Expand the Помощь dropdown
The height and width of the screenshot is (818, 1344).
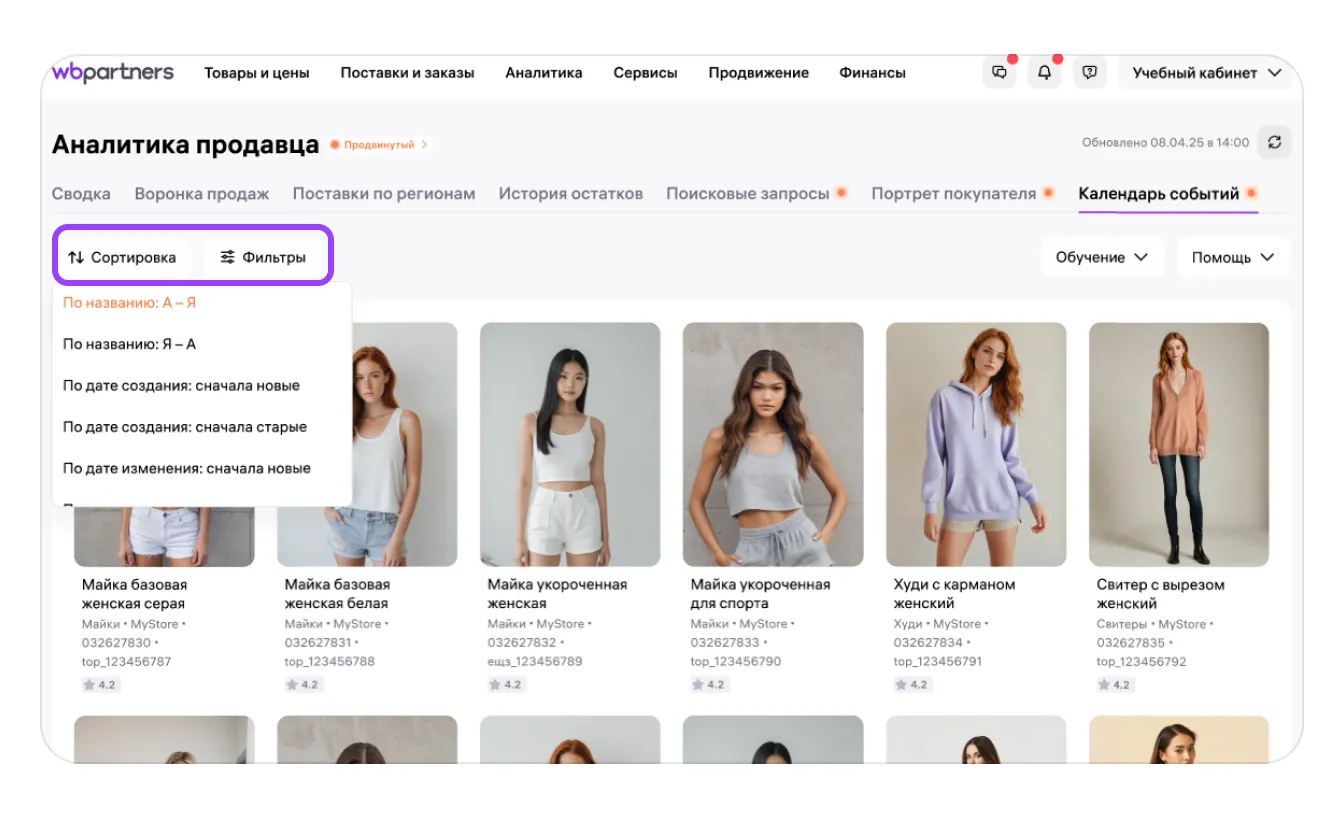(x=1233, y=257)
